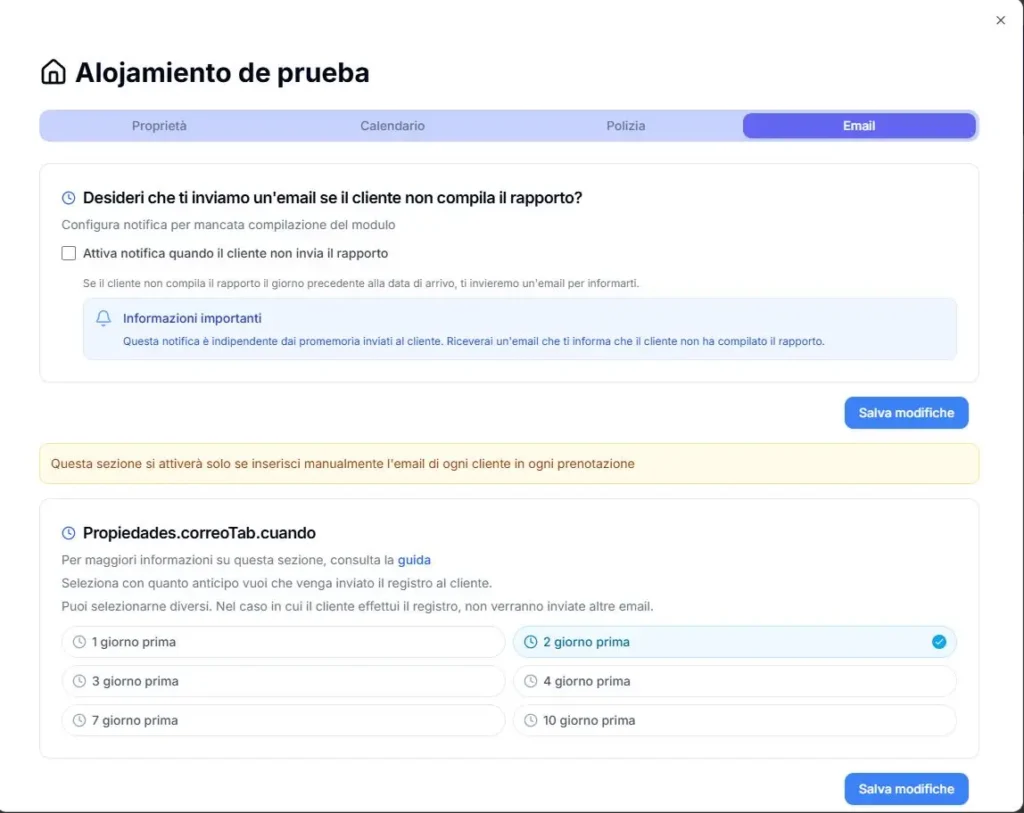Open the 'guida' link

414,560
